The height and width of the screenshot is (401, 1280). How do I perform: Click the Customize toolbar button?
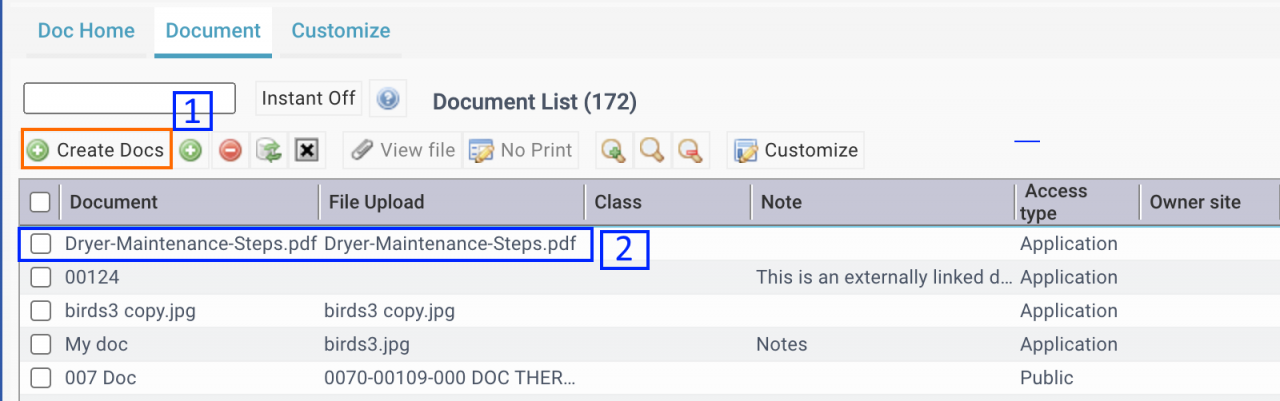click(x=796, y=150)
